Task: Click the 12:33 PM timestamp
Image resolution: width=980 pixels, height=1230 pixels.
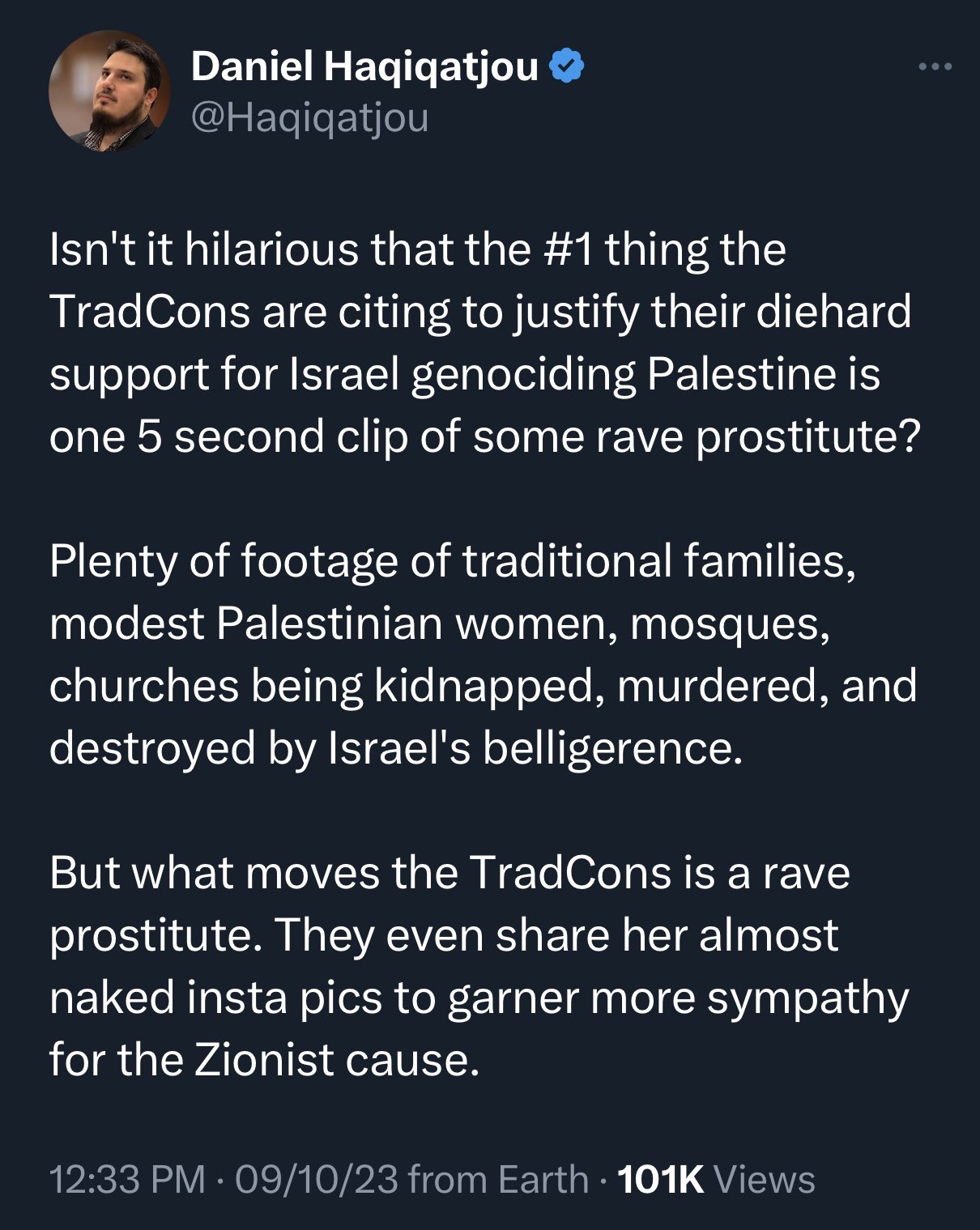Action: [127, 1179]
